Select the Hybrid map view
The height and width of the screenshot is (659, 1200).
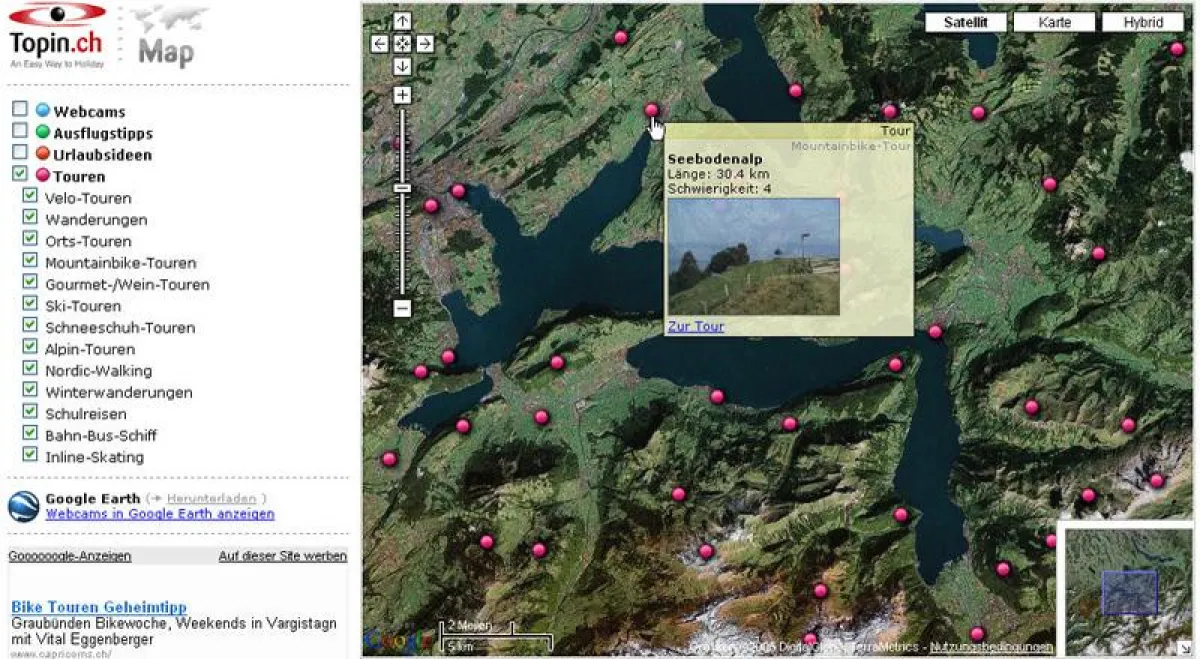[x=1143, y=22]
